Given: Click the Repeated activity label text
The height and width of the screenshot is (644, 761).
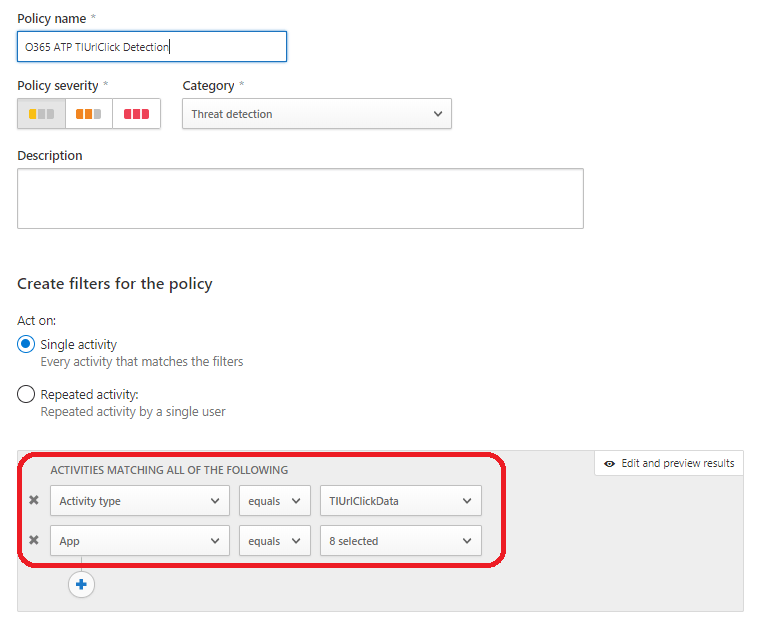Looking at the screenshot, I should (89, 394).
